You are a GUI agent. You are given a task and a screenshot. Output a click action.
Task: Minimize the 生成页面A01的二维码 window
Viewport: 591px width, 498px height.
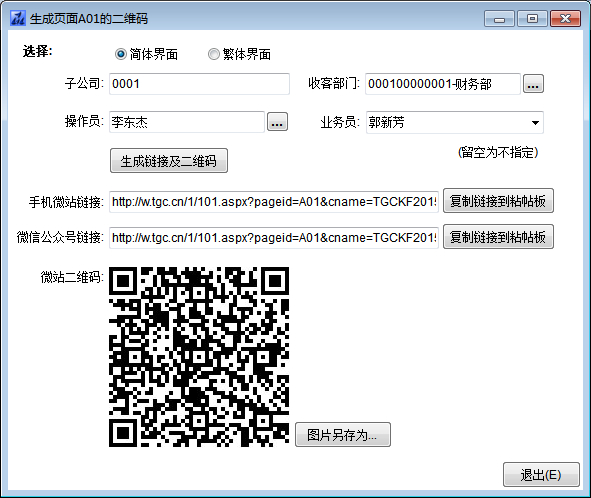(499, 19)
